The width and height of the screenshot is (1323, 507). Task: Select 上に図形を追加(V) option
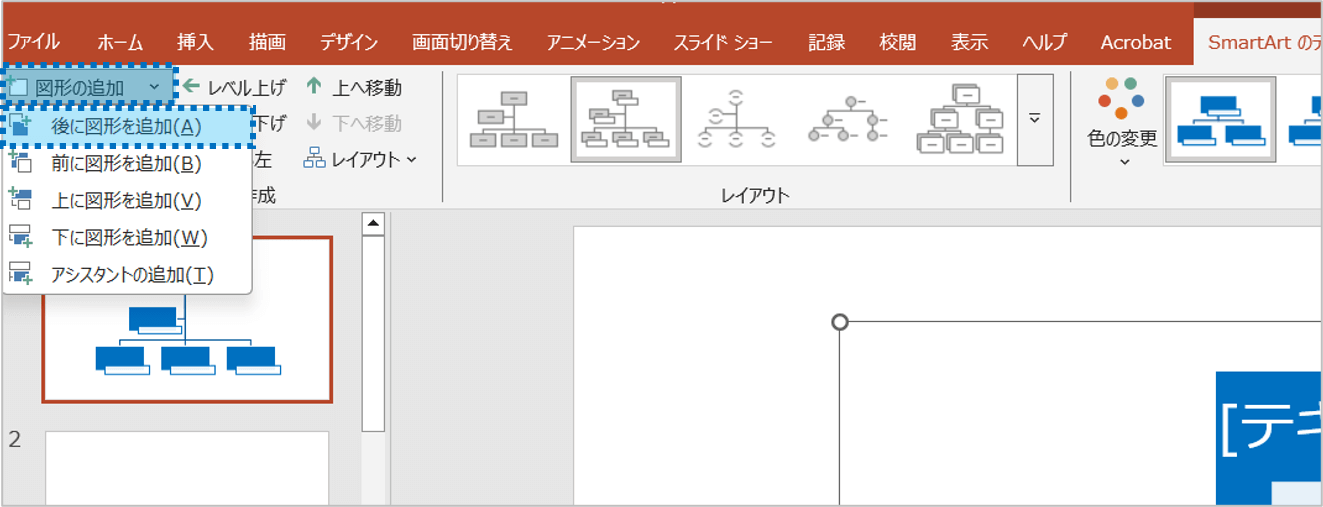tap(126, 201)
